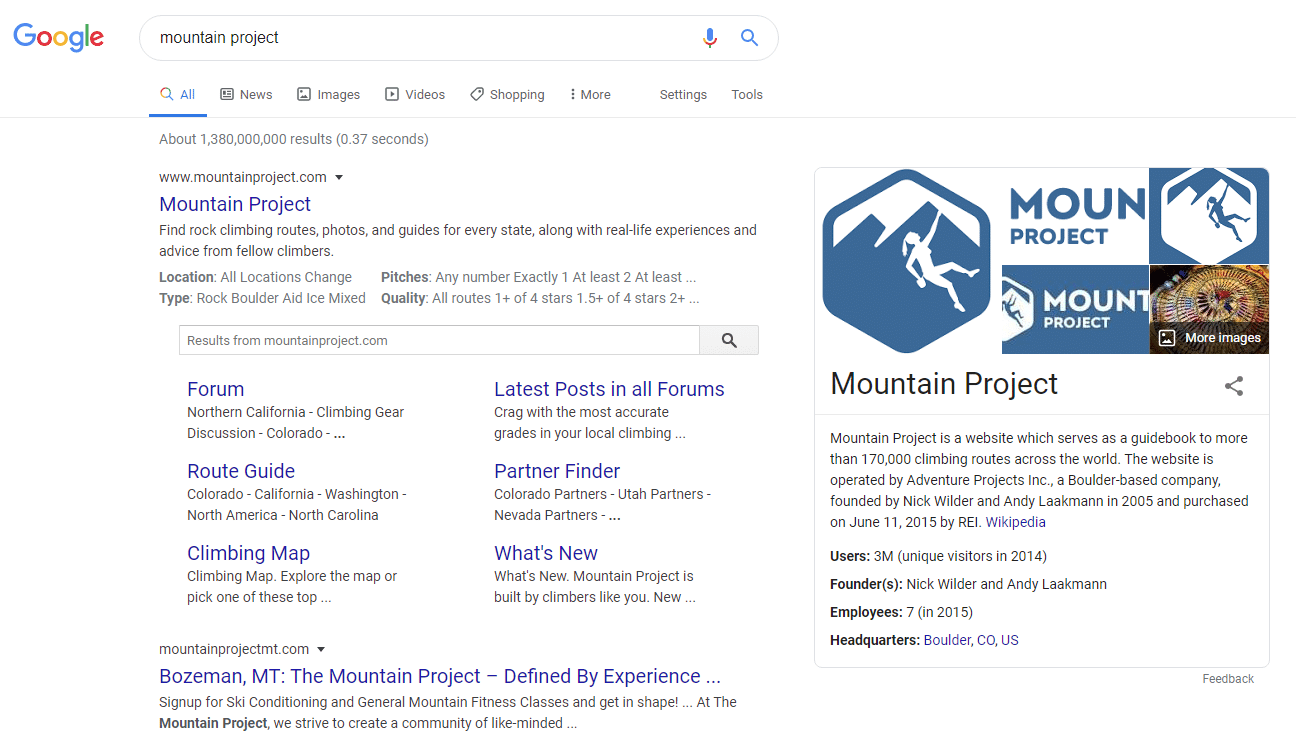The width and height of the screenshot is (1296, 746).
Task: Click the About 1,380,000,000 results text
Action: pyautogui.click(x=294, y=139)
